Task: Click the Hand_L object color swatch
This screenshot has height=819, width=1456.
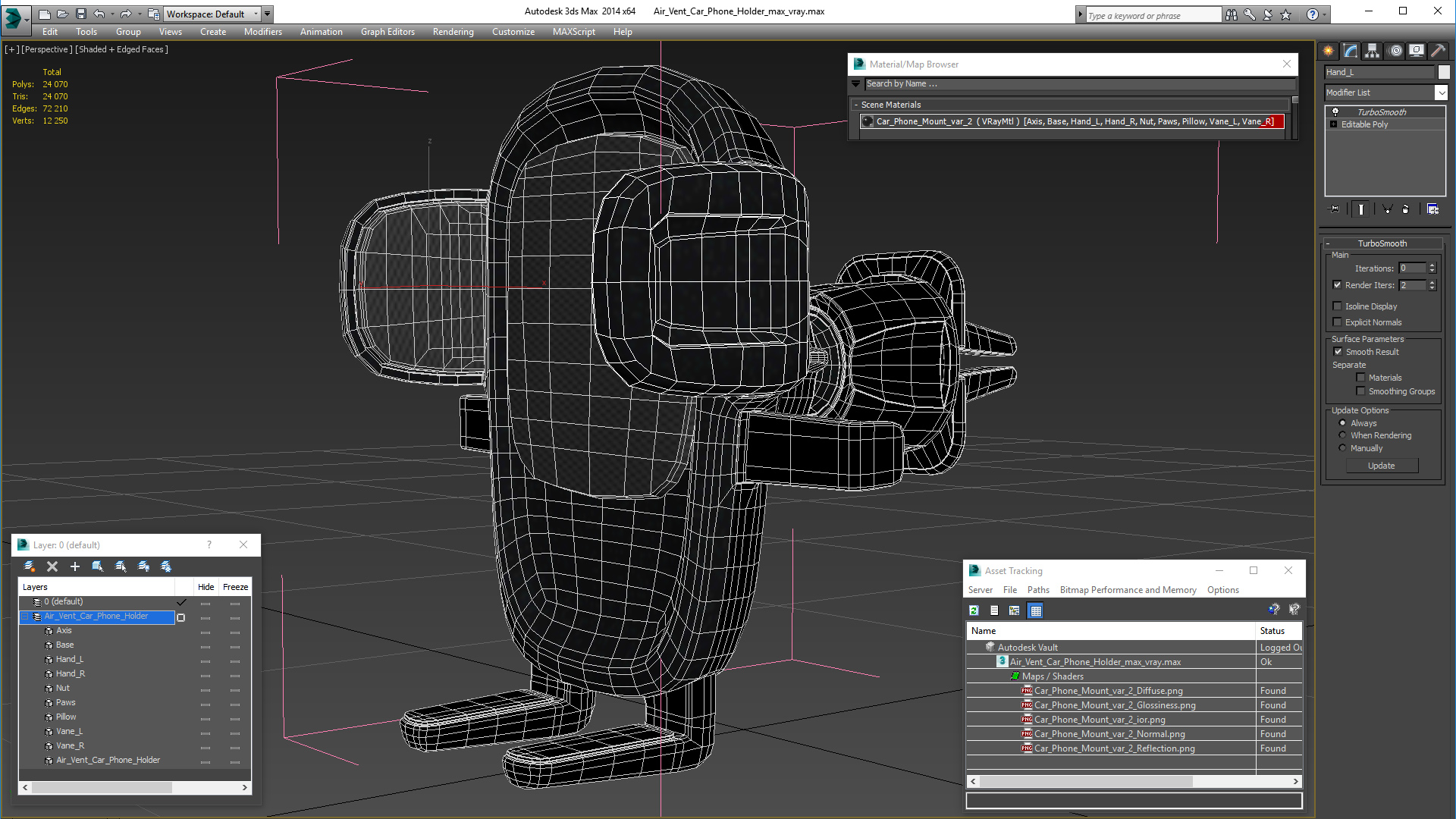Action: tap(1444, 72)
